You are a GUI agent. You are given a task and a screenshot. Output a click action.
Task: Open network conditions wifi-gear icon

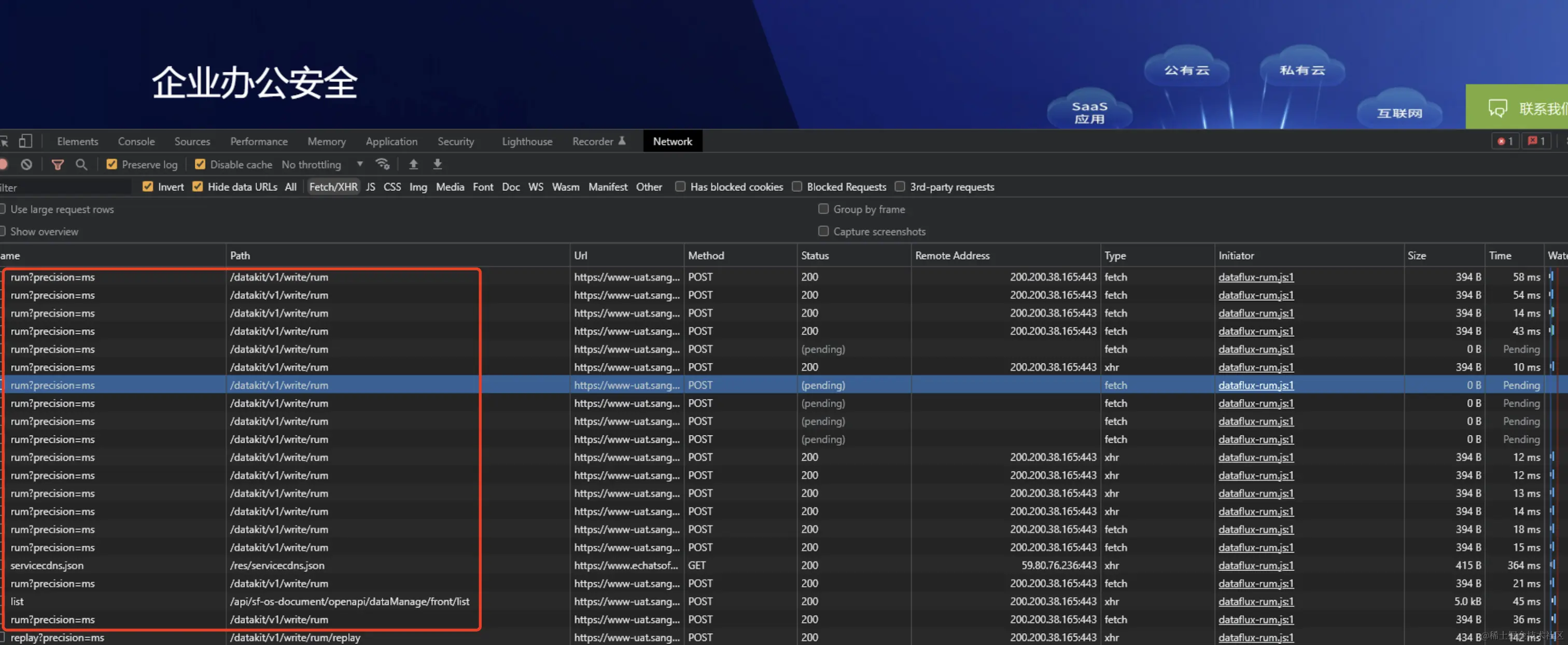click(382, 164)
